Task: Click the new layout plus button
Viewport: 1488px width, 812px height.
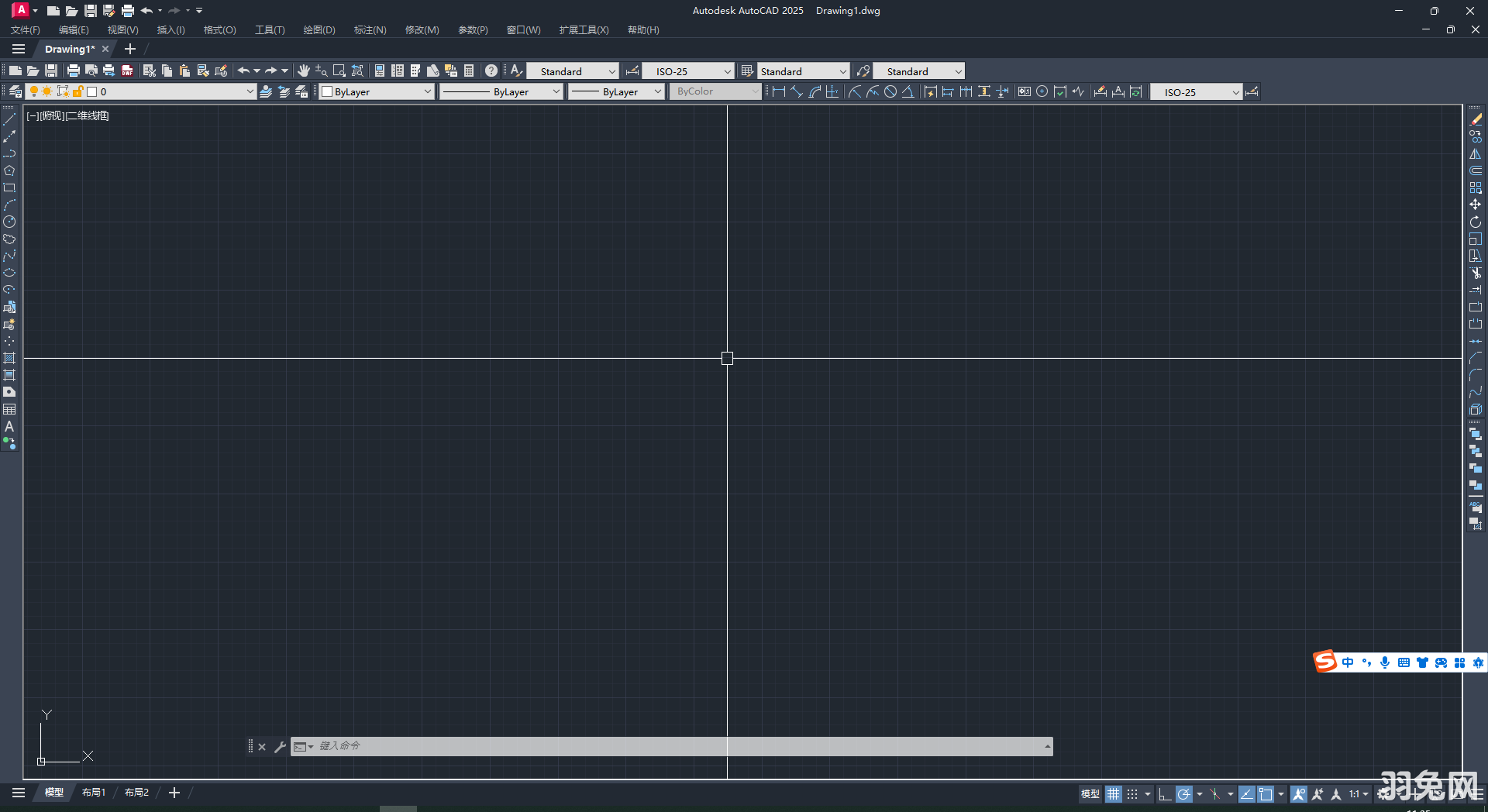Action: pyautogui.click(x=174, y=793)
